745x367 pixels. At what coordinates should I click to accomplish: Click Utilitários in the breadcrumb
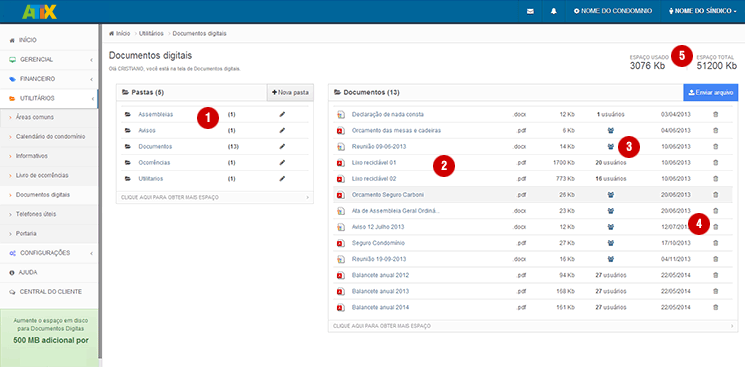(x=152, y=34)
